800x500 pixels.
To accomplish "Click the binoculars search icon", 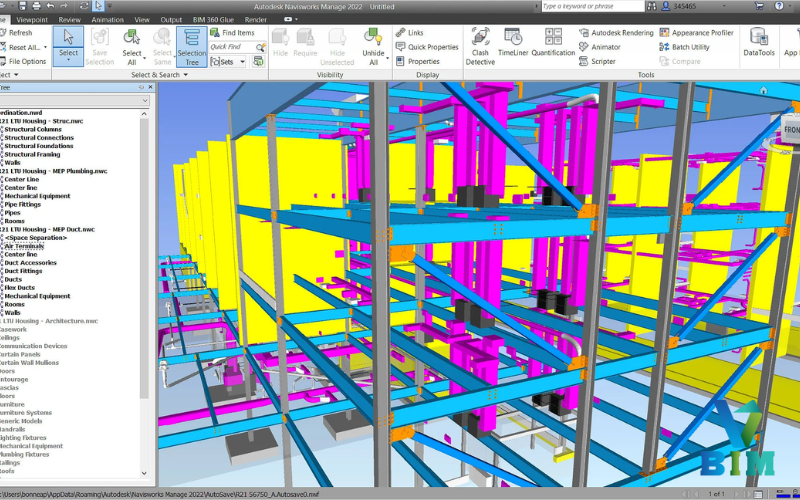I will pos(652,6).
